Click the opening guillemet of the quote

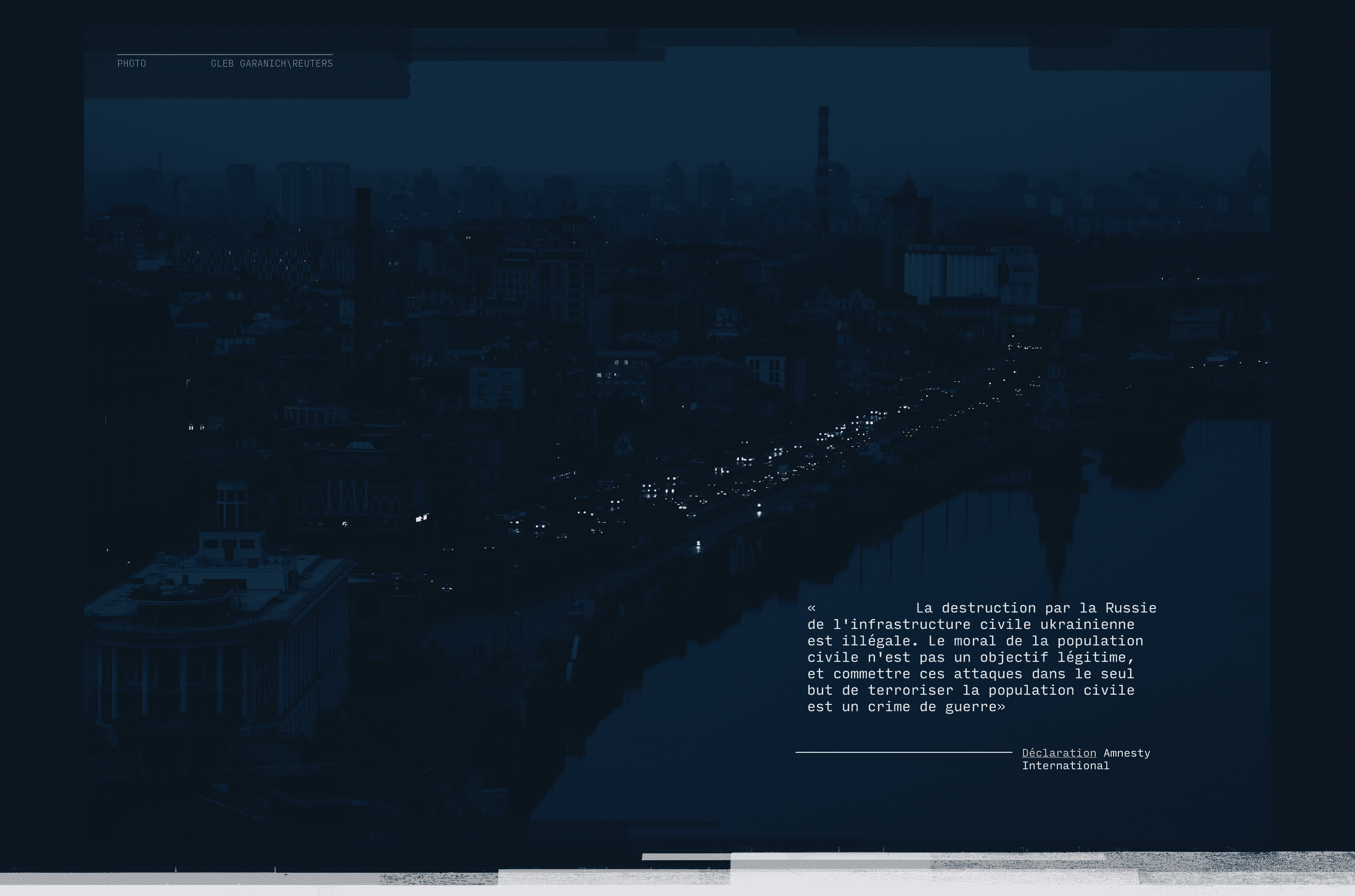pos(812,608)
